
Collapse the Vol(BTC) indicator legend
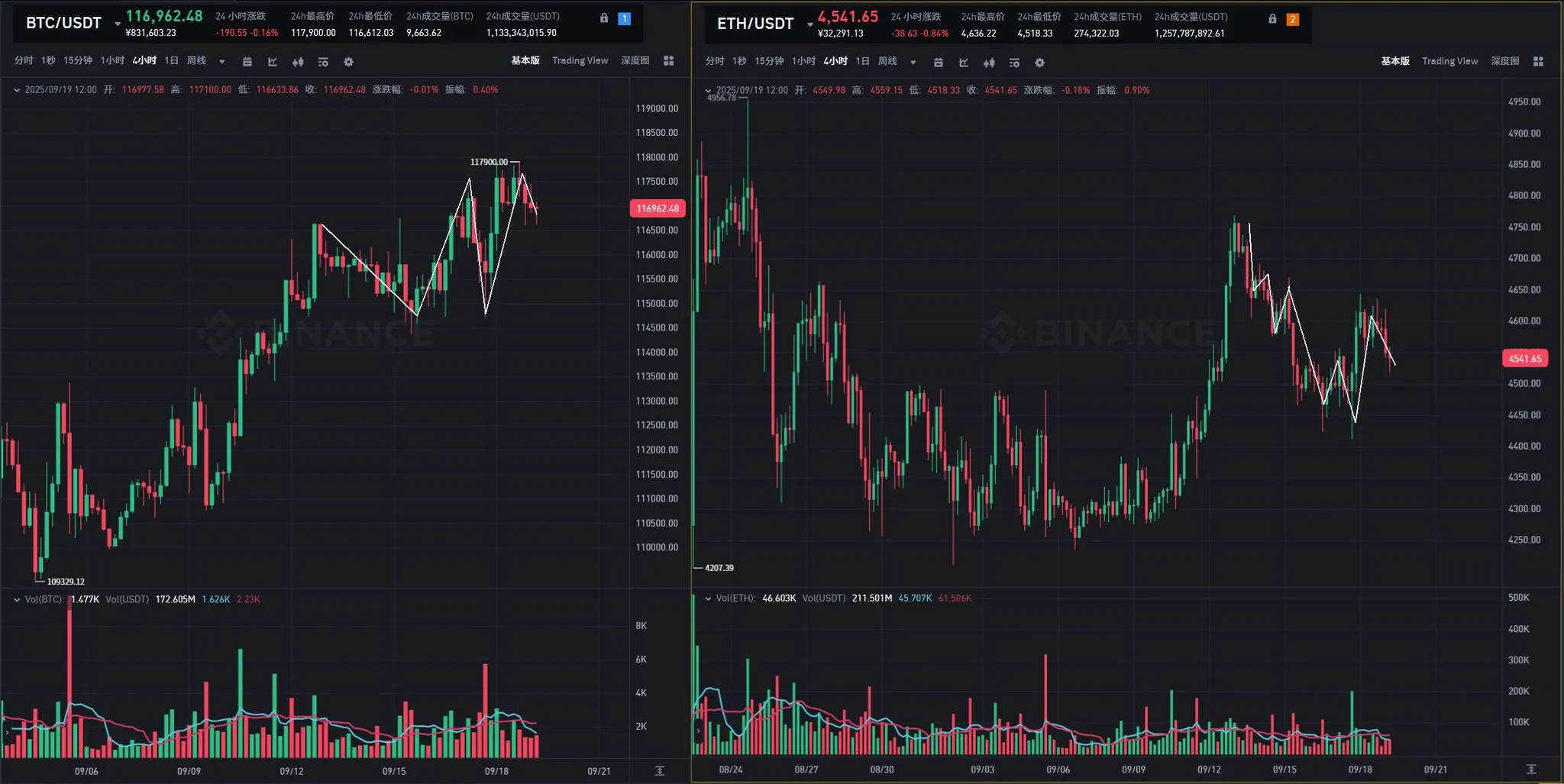click(x=17, y=600)
